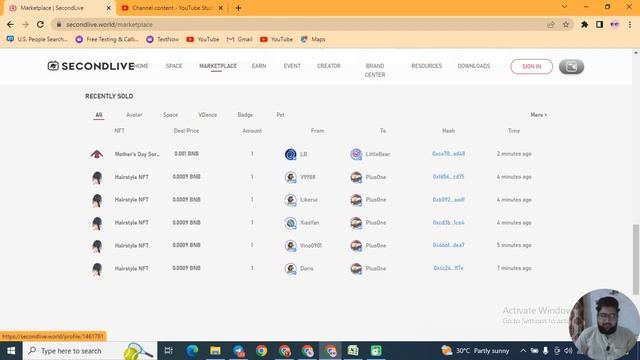Screen dimensions: 640x360
Task: Open the Chrome profile avatar
Action: point(614,24)
